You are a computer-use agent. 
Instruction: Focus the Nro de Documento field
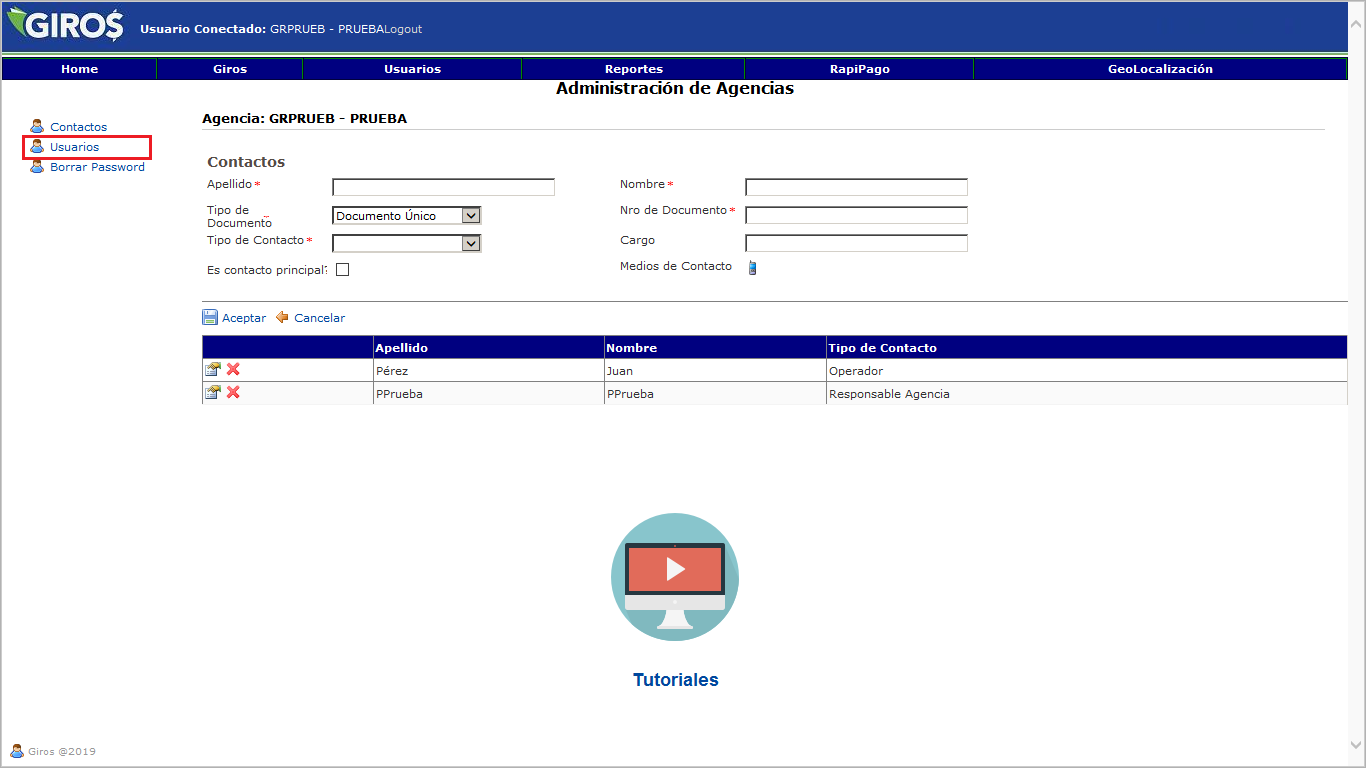pyautogui.click(x=856, y=215)
